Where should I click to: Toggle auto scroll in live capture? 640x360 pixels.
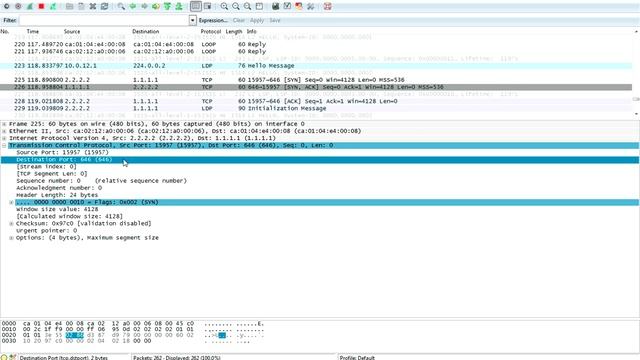click(207, 7)
